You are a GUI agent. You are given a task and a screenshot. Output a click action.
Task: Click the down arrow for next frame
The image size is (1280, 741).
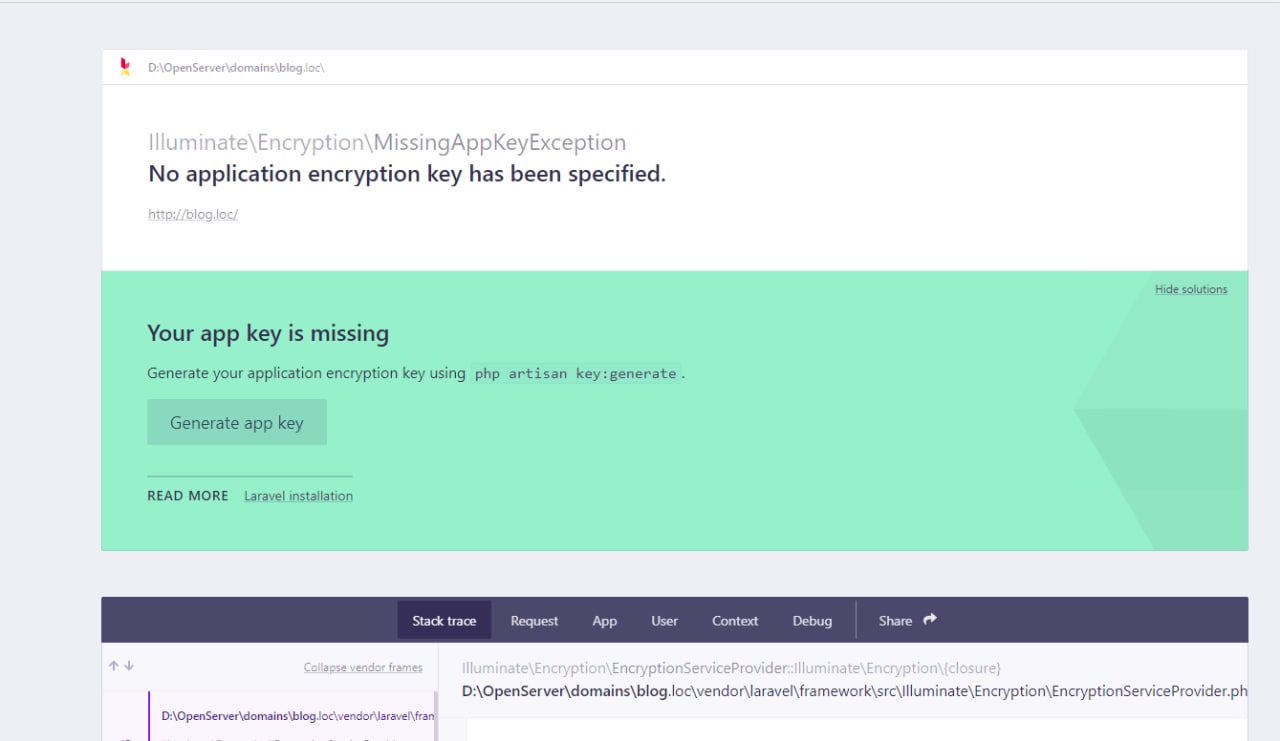tap(129, 666)
